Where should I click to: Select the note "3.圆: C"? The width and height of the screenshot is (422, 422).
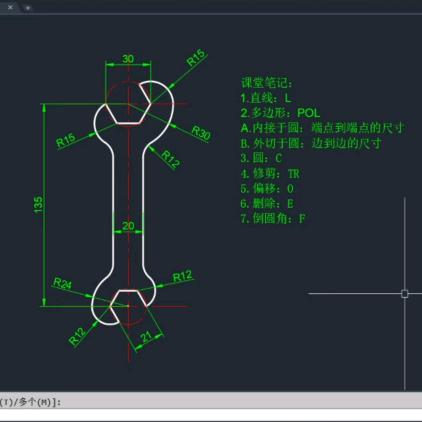(262, 158)
